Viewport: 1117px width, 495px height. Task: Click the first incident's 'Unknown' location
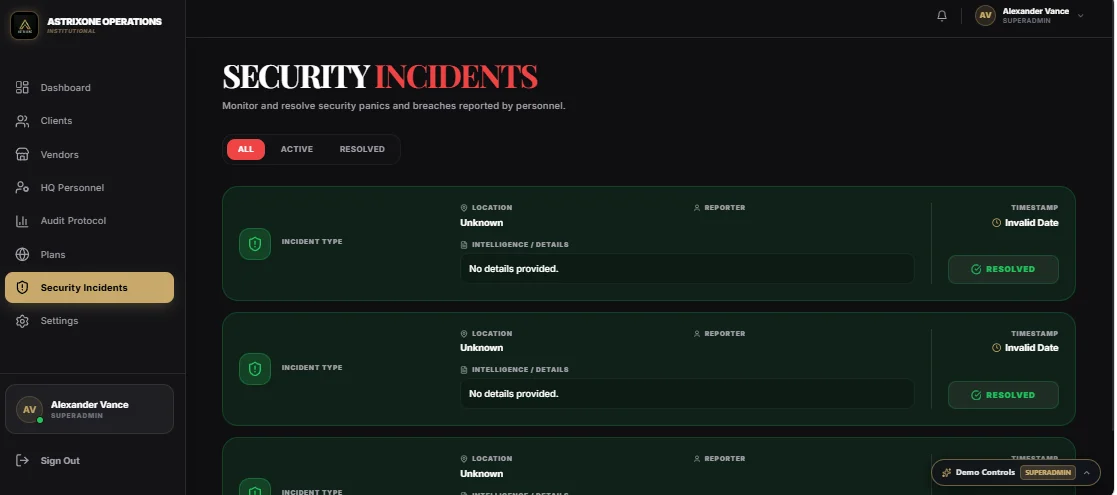pos(482,222)
